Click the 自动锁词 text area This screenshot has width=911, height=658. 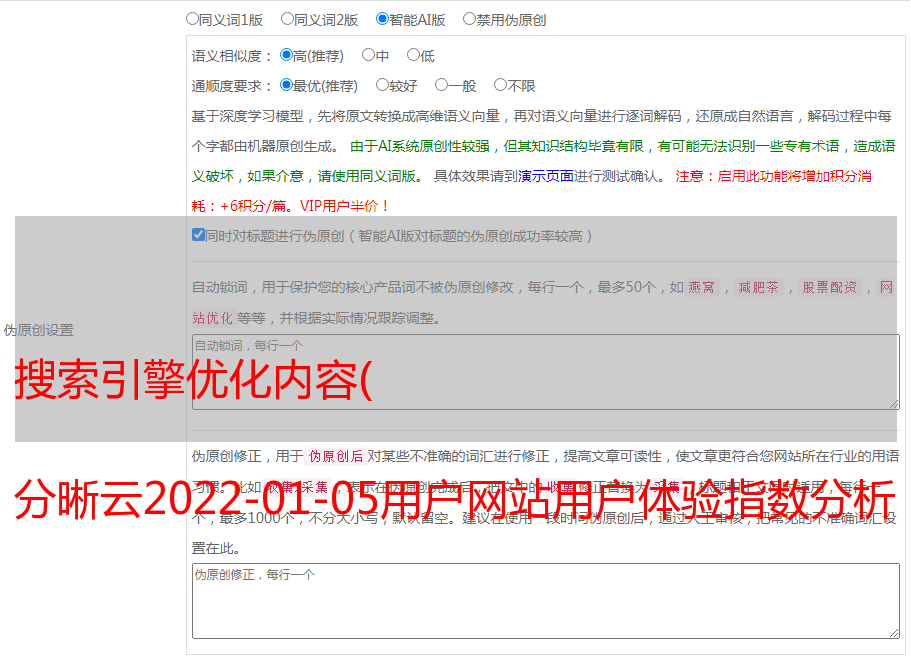pos(546,372)
